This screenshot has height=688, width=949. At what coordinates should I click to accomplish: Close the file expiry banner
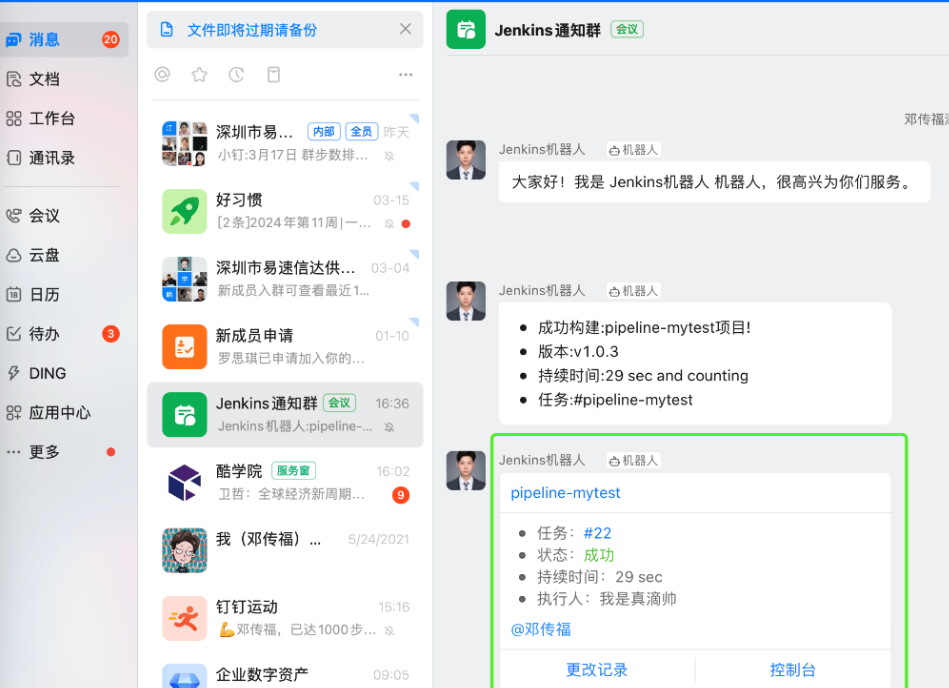point(406,29)
